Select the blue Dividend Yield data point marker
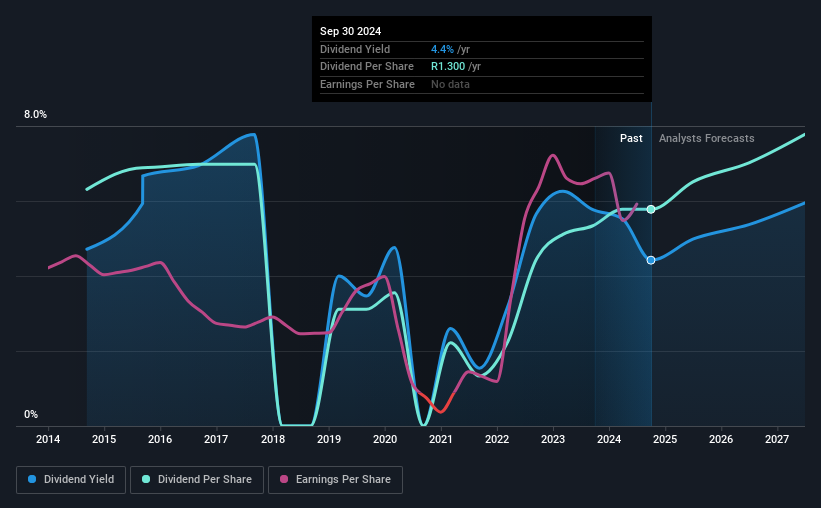 coord(651,260)
